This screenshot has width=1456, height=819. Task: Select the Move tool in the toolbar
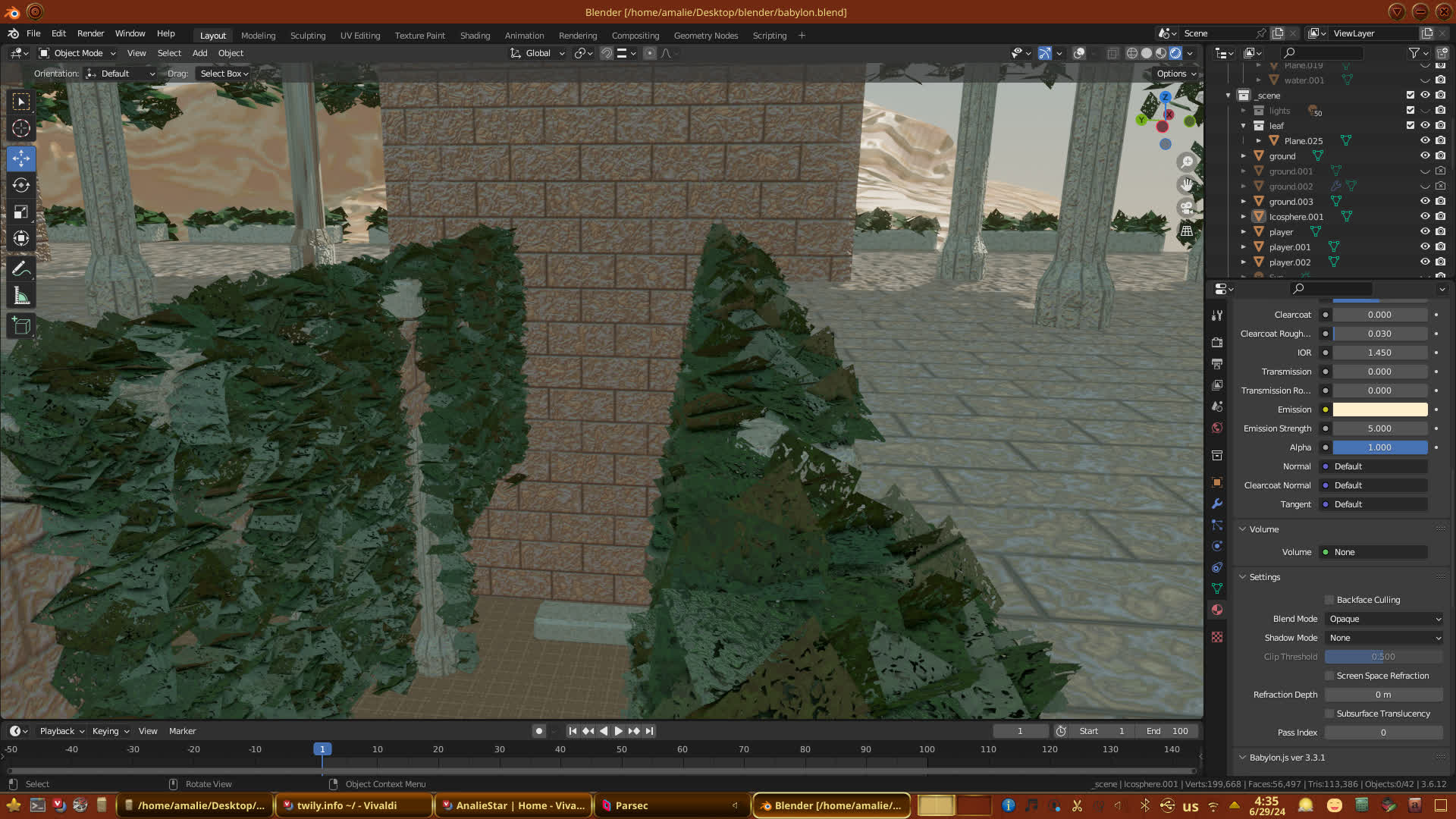coord(21,158)
